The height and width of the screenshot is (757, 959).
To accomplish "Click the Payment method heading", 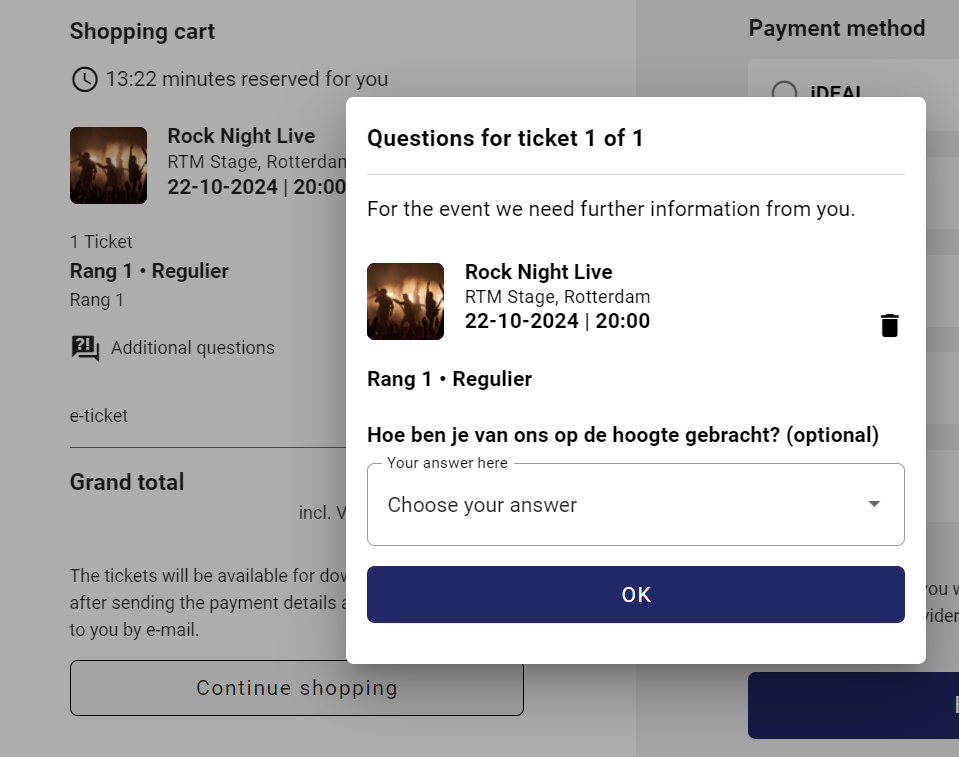I will click(x=836, y=28).
